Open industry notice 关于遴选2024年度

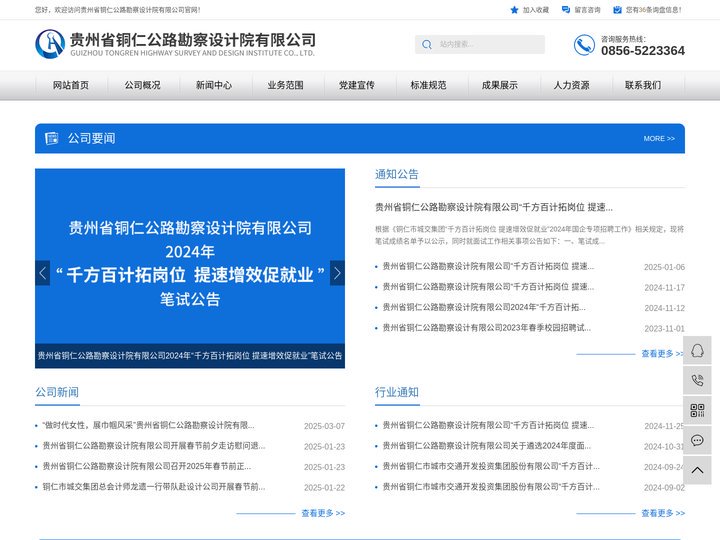(487, 446)
